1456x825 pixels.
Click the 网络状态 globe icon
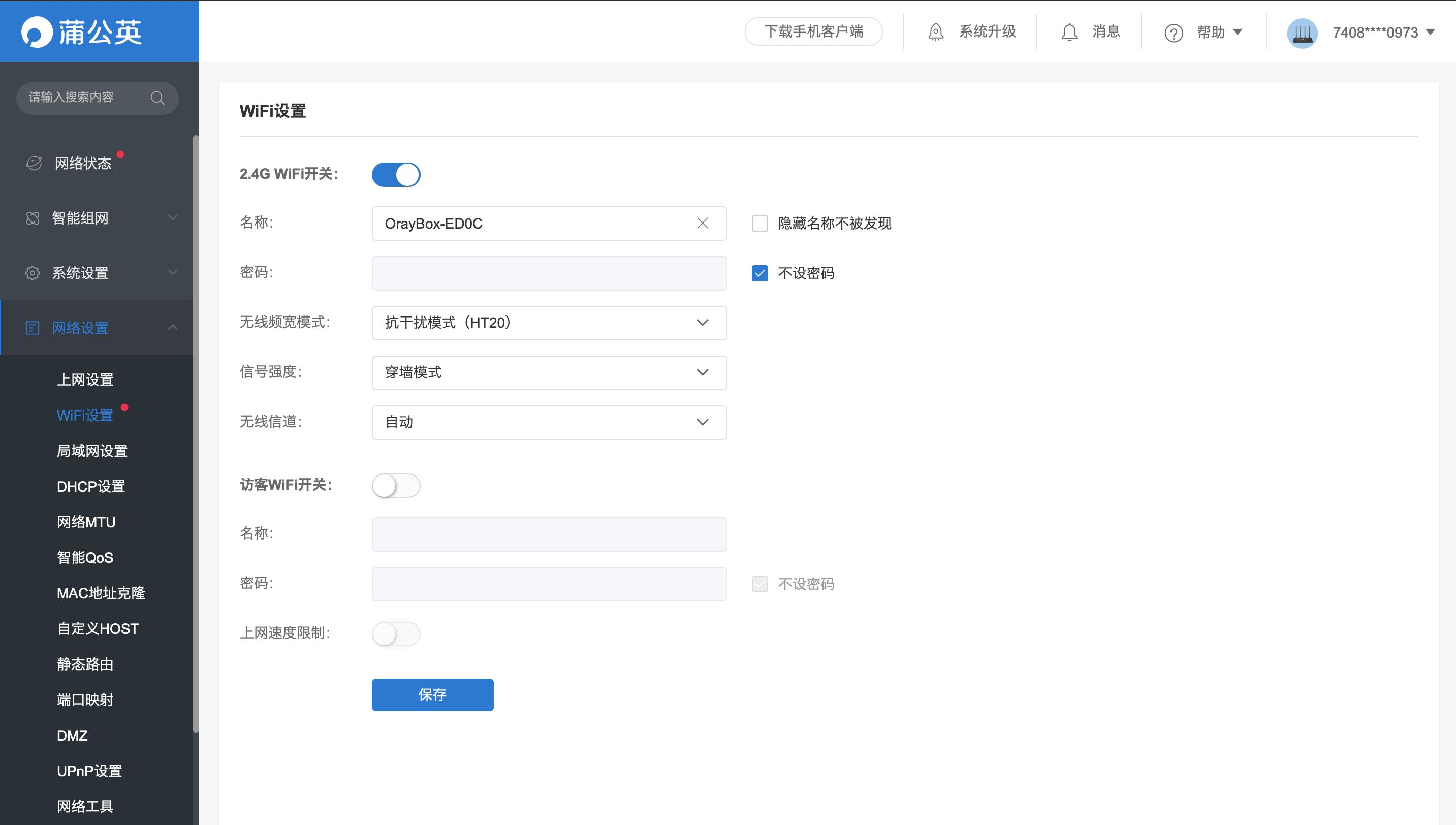[34, 163]
